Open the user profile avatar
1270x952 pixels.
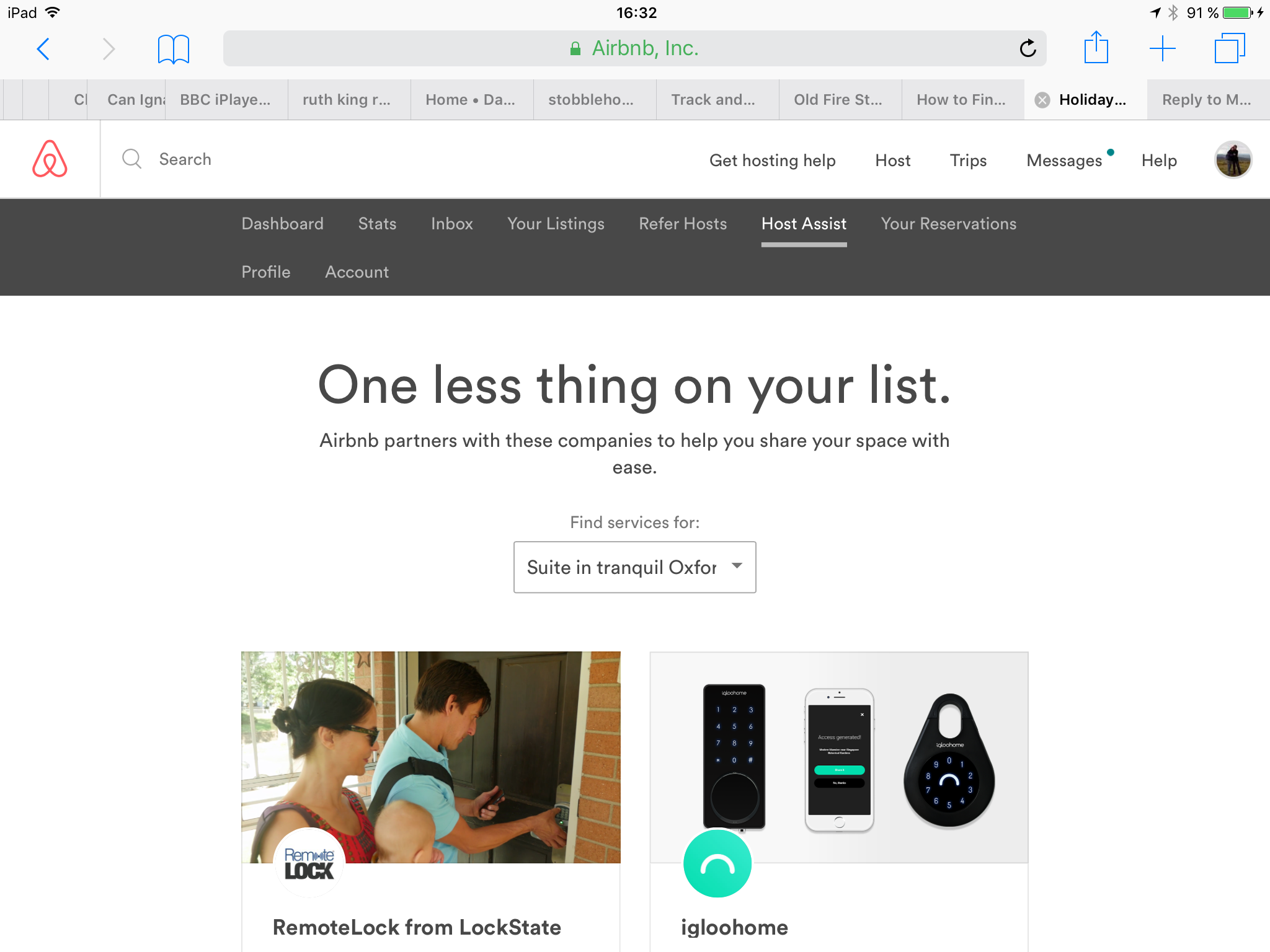[1233, 159]
